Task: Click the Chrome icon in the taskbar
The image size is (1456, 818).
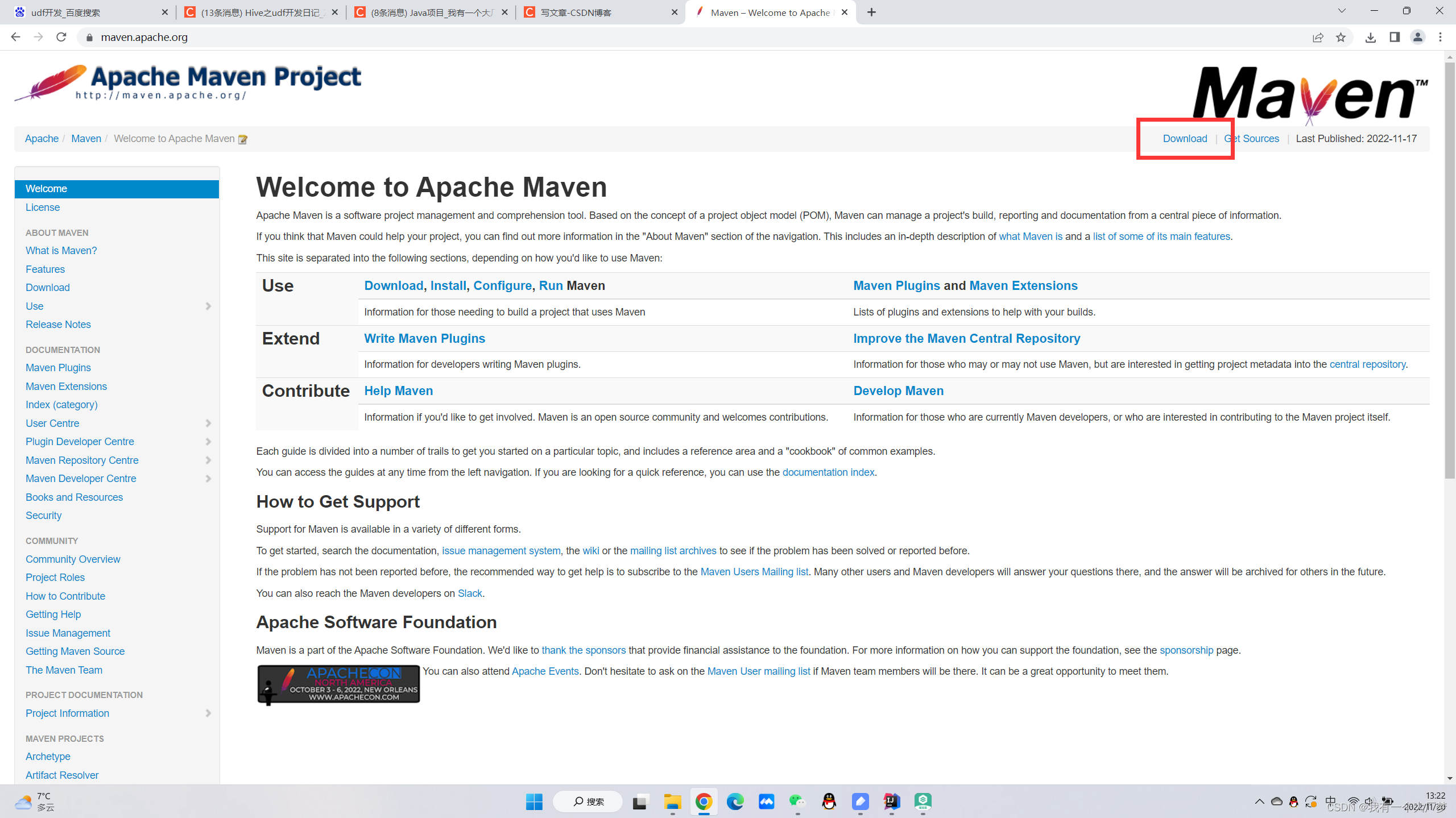Action: coord(704,802)
